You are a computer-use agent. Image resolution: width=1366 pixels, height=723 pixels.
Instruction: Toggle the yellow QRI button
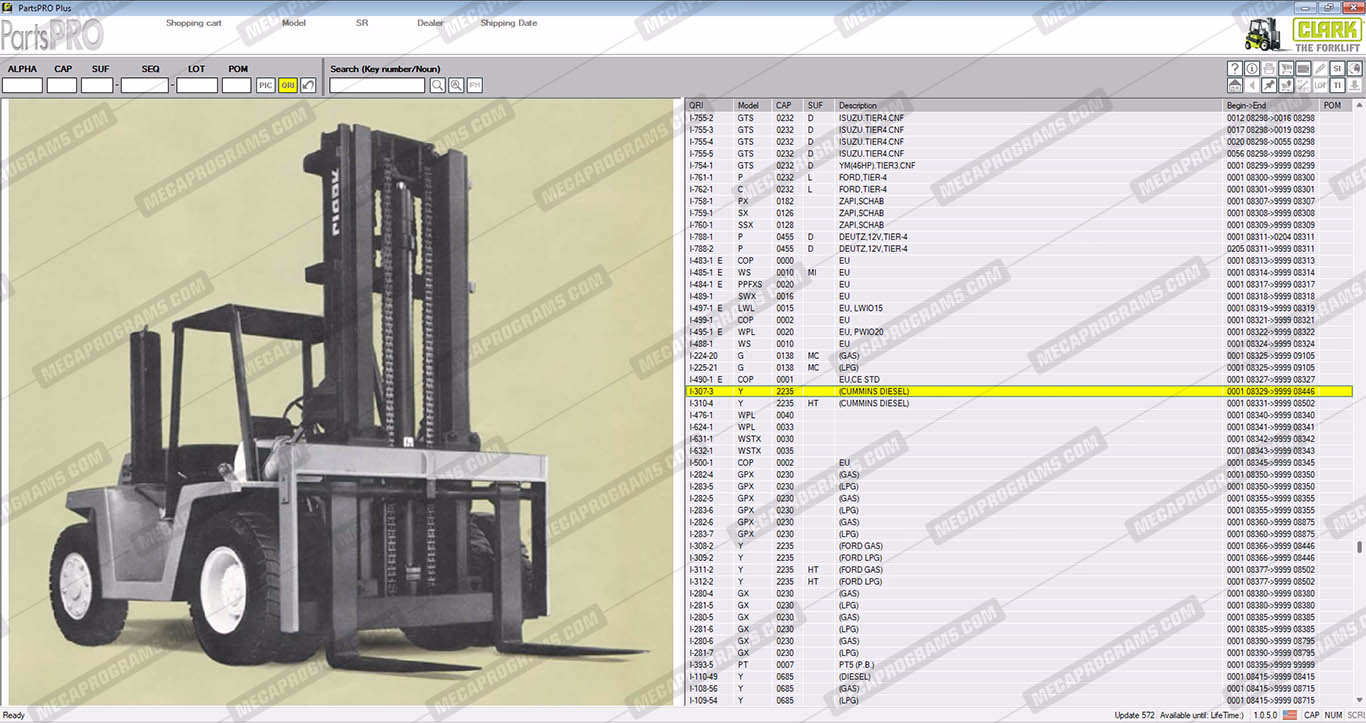[x=287, y=85]
